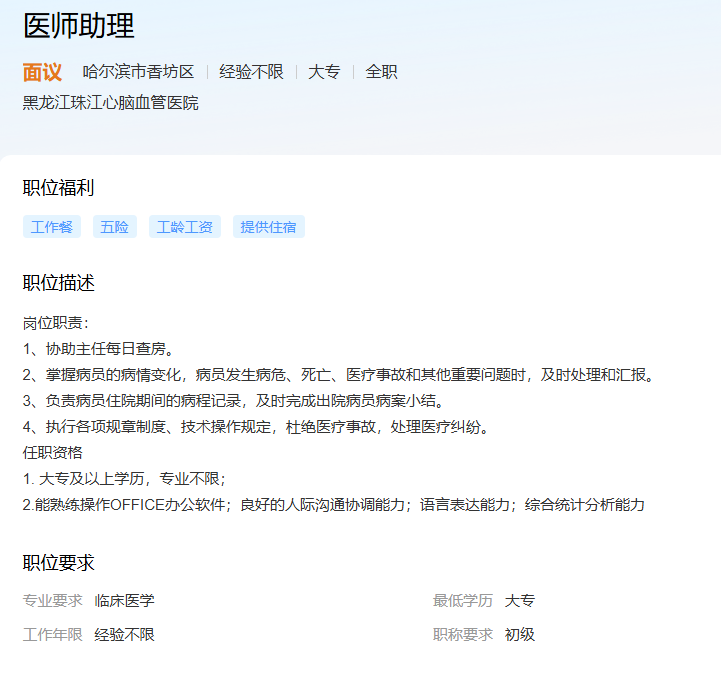Click the 职位福利 section heading
This screenshot has height=674, width=721.
[59, 188]
